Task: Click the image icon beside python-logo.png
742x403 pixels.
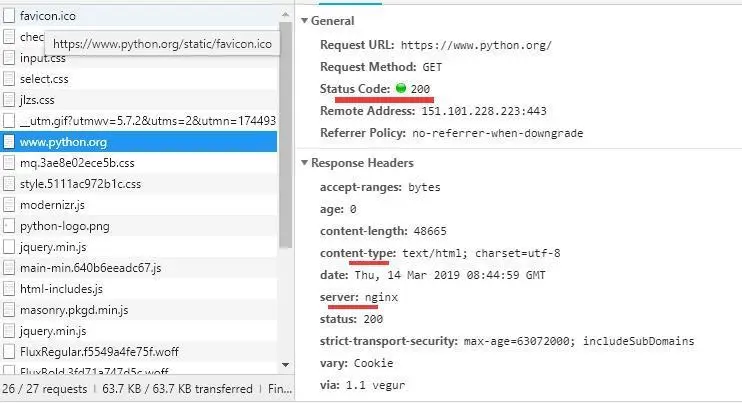Action: 9,226
